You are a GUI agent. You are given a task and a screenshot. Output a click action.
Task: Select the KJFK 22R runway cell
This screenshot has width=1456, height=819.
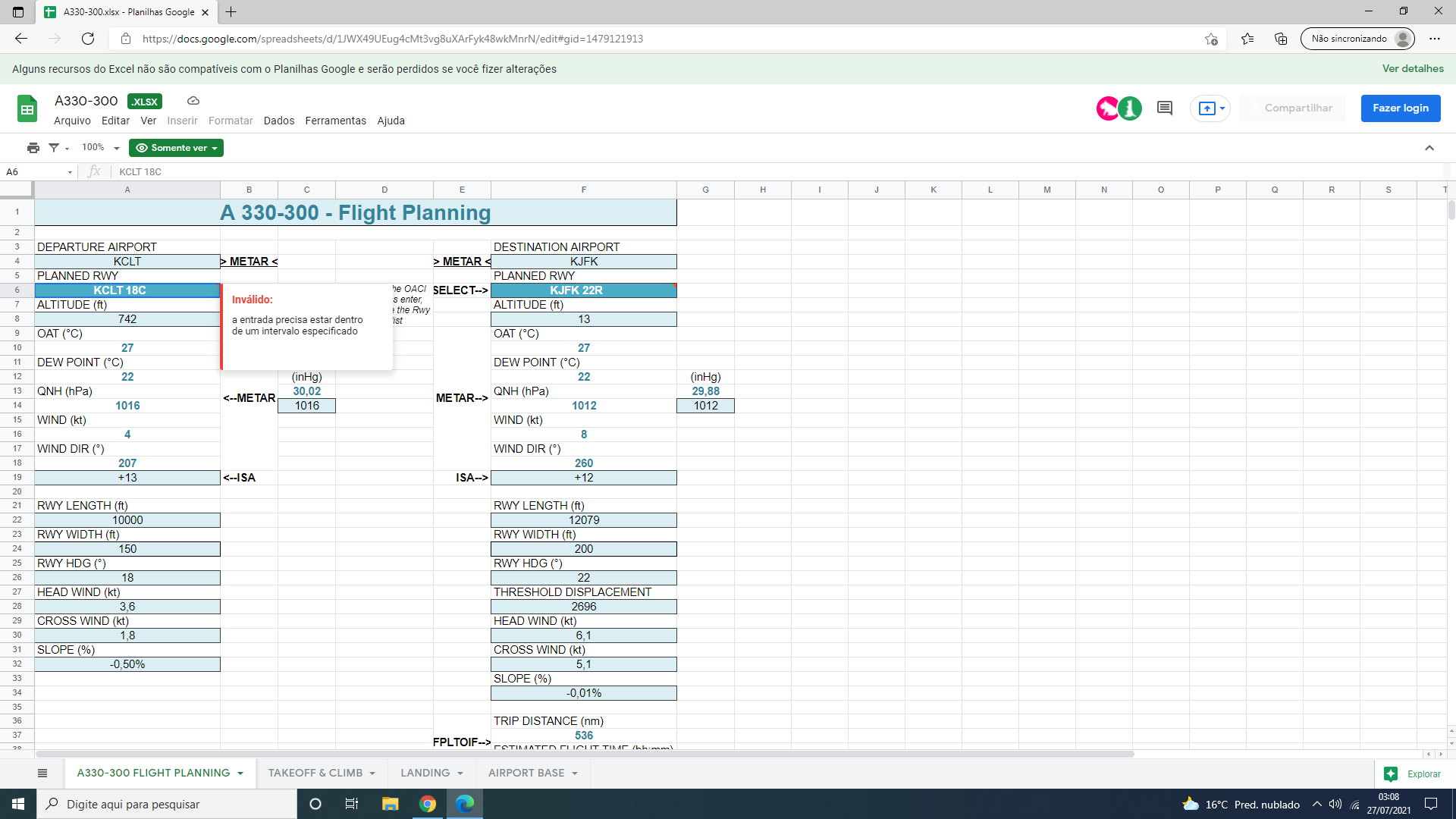pyautogui.click(x=583, y=290)
